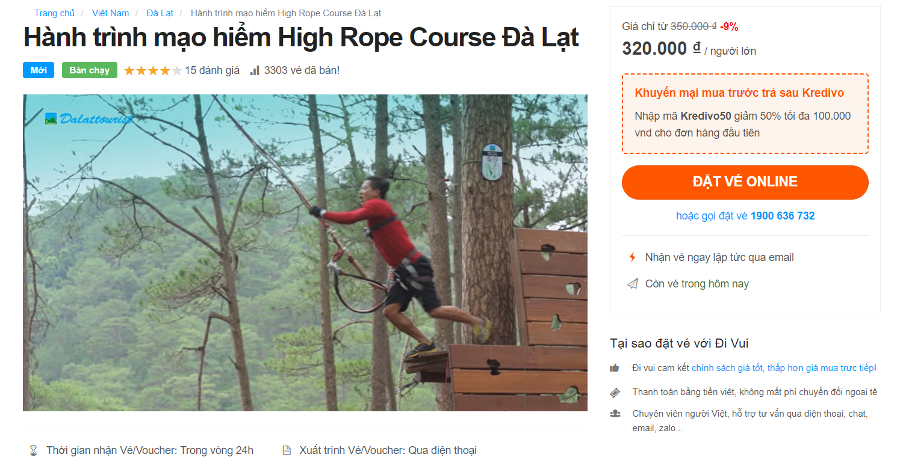Click the Vietnamese support specialist icon
This screenshot has height=466, width=904.
point(615,413)
